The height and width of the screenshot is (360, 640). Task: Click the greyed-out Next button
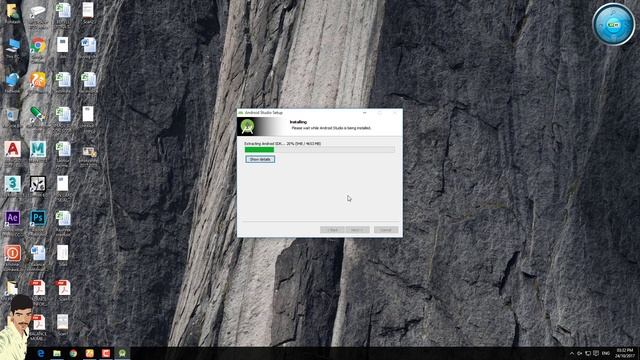(357, 230)
